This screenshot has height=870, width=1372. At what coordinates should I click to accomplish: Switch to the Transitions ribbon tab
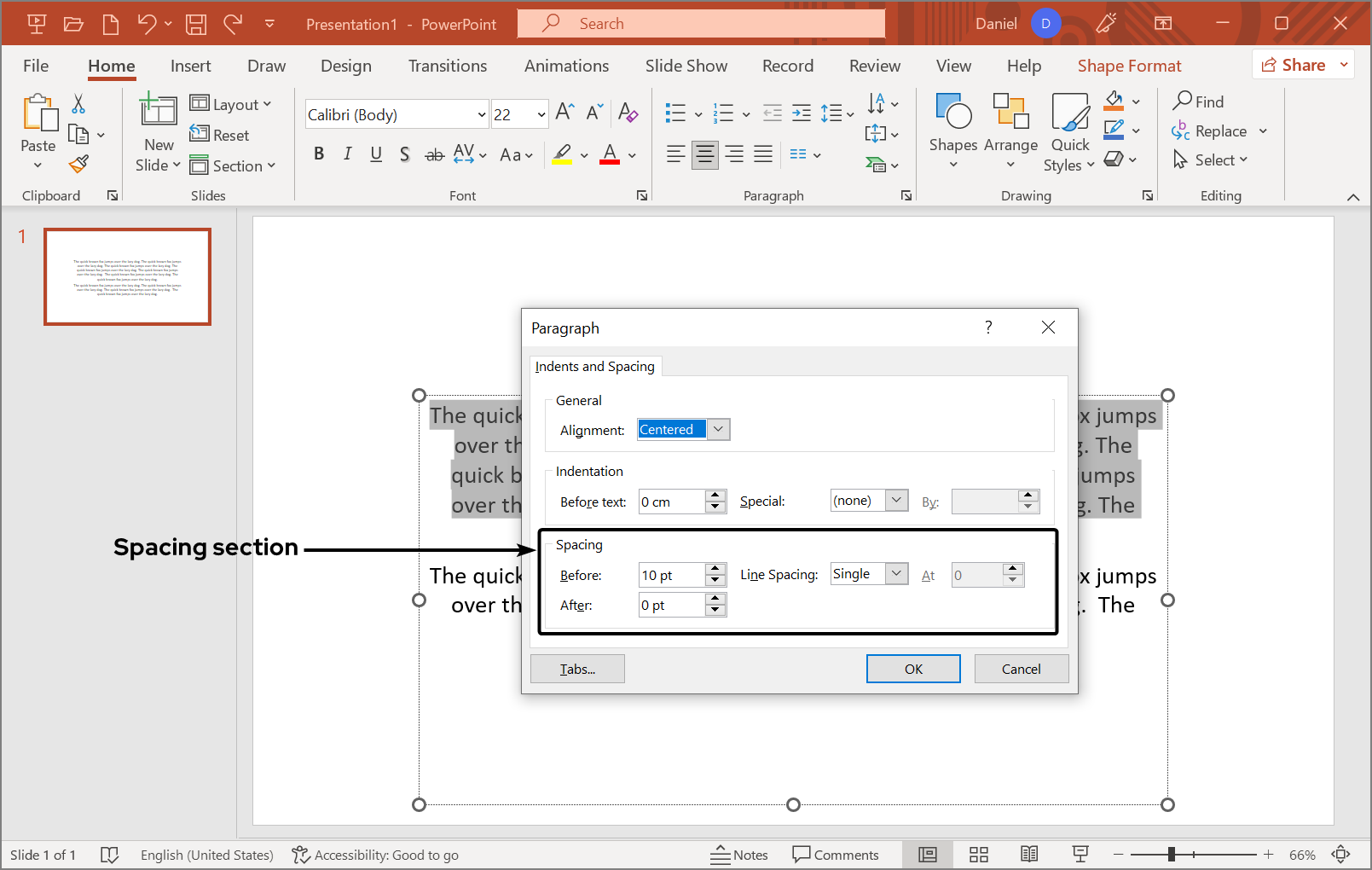tap(447, 66)
